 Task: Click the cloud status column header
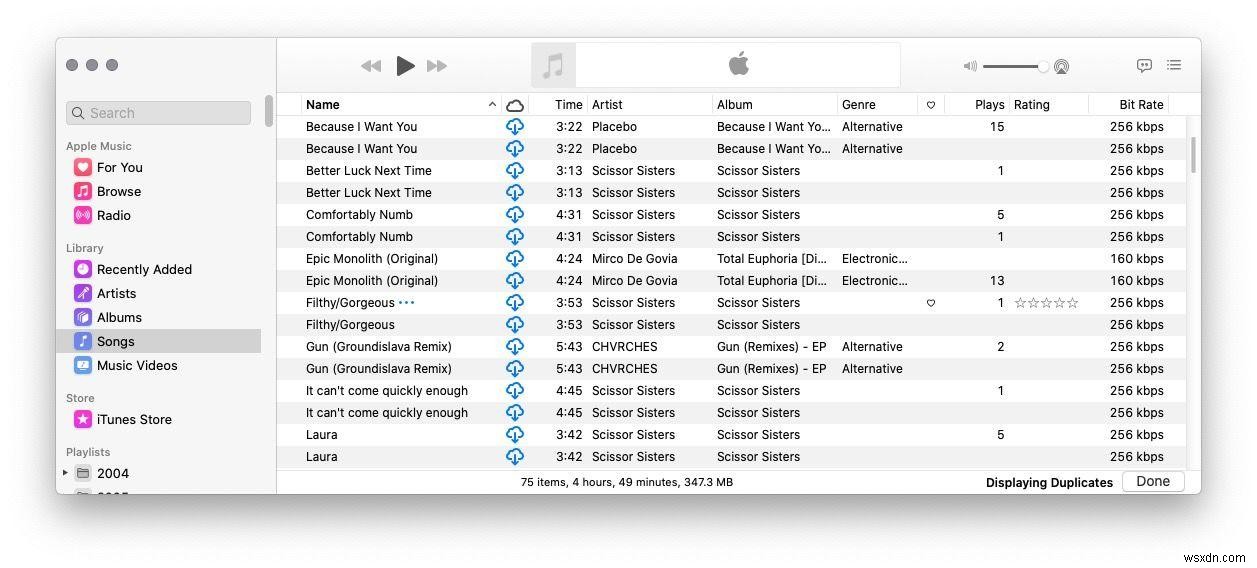tap(515, 104)
